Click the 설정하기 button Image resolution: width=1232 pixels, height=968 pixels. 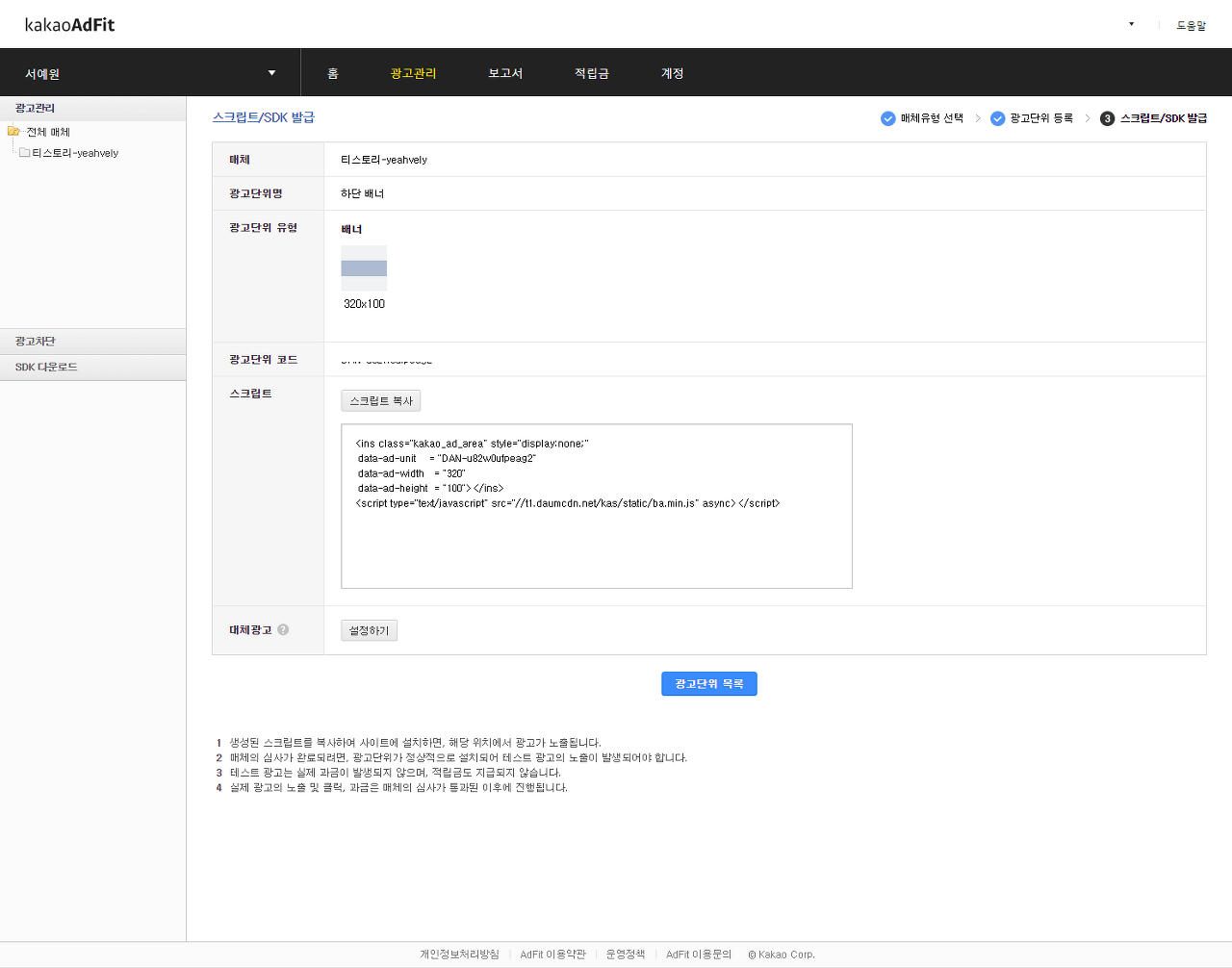(x=370, y=630)
